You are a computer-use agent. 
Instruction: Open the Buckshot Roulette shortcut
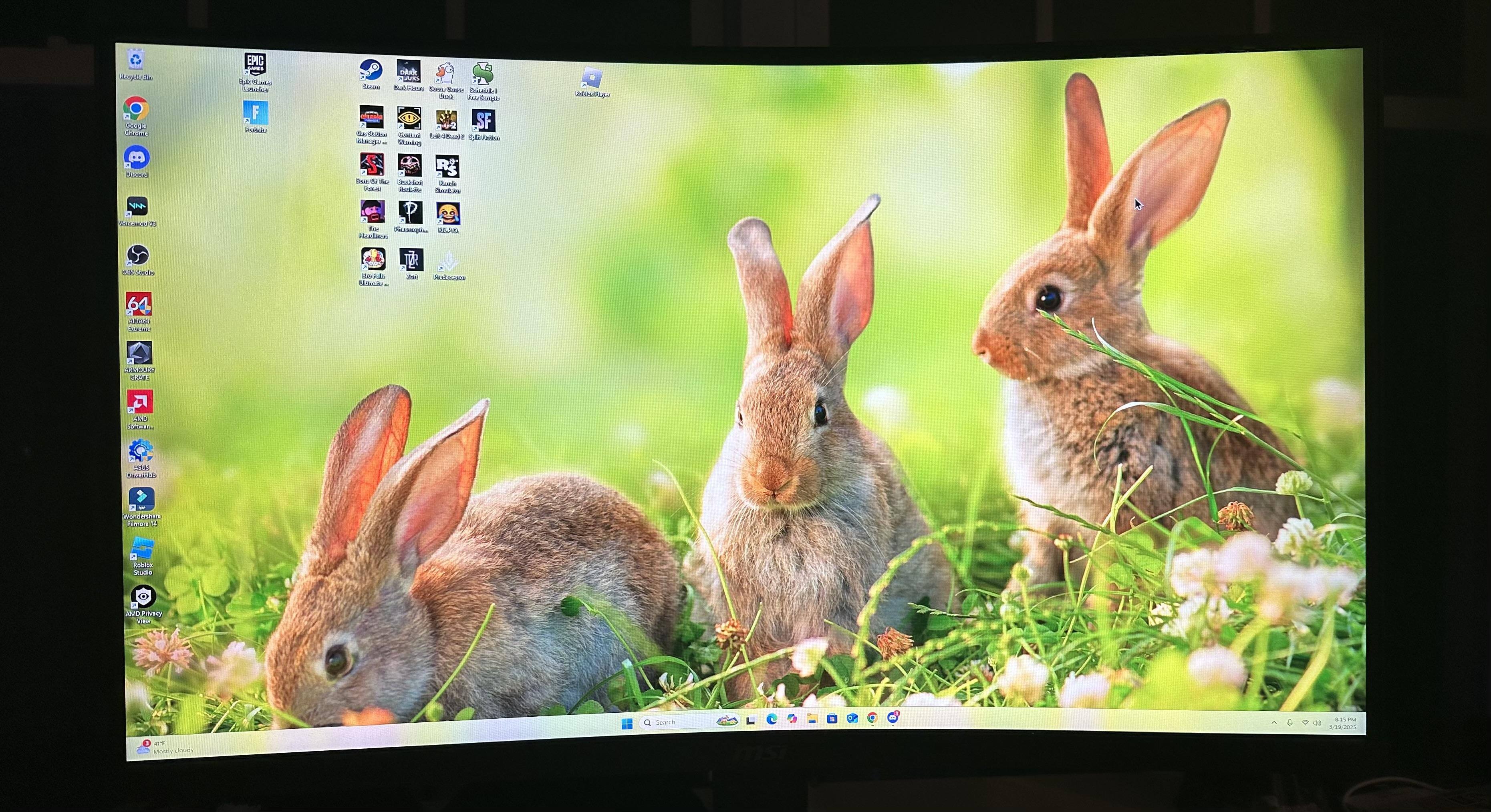[x=409, y=166]
